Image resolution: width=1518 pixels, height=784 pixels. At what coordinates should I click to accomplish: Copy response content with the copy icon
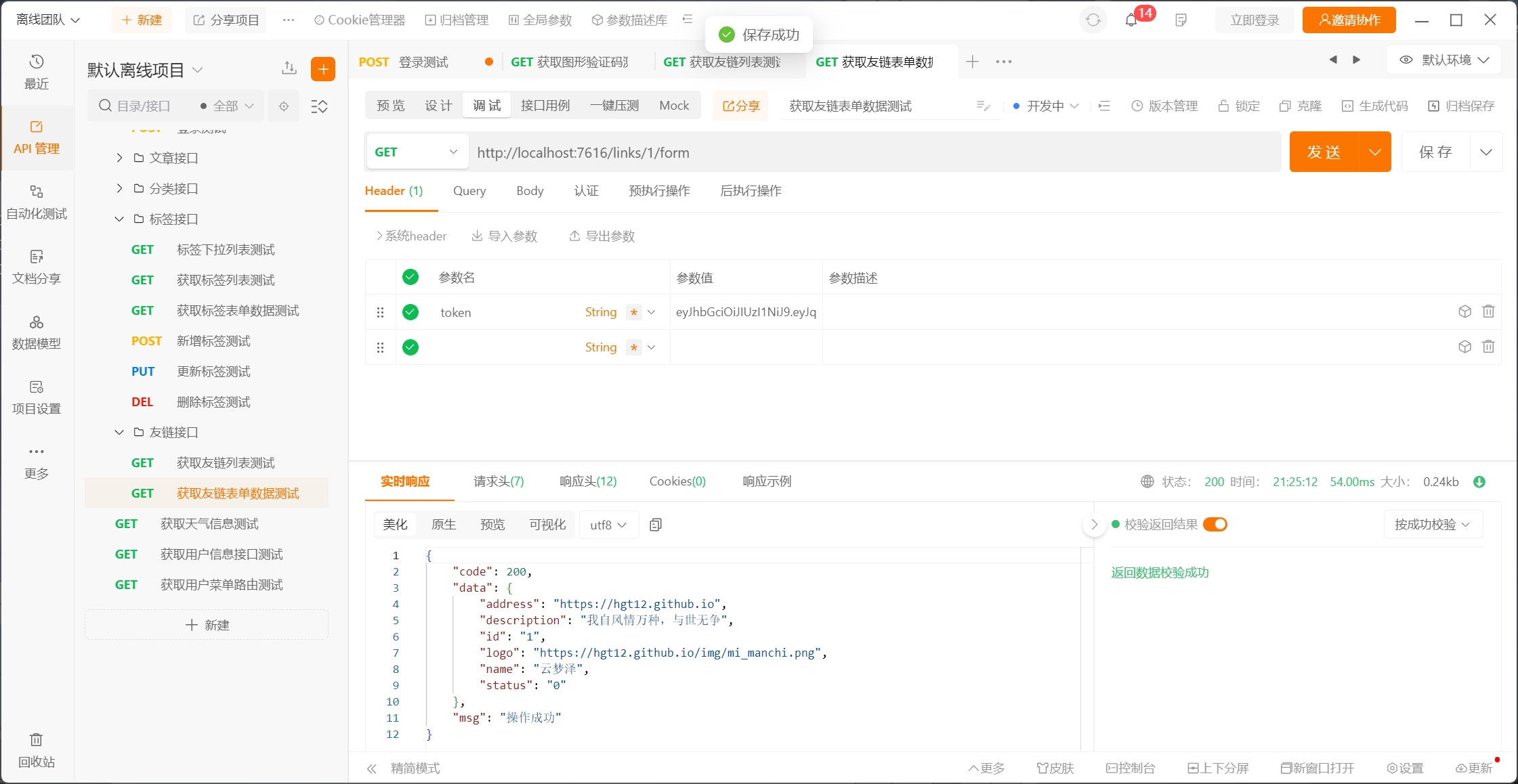655,525
